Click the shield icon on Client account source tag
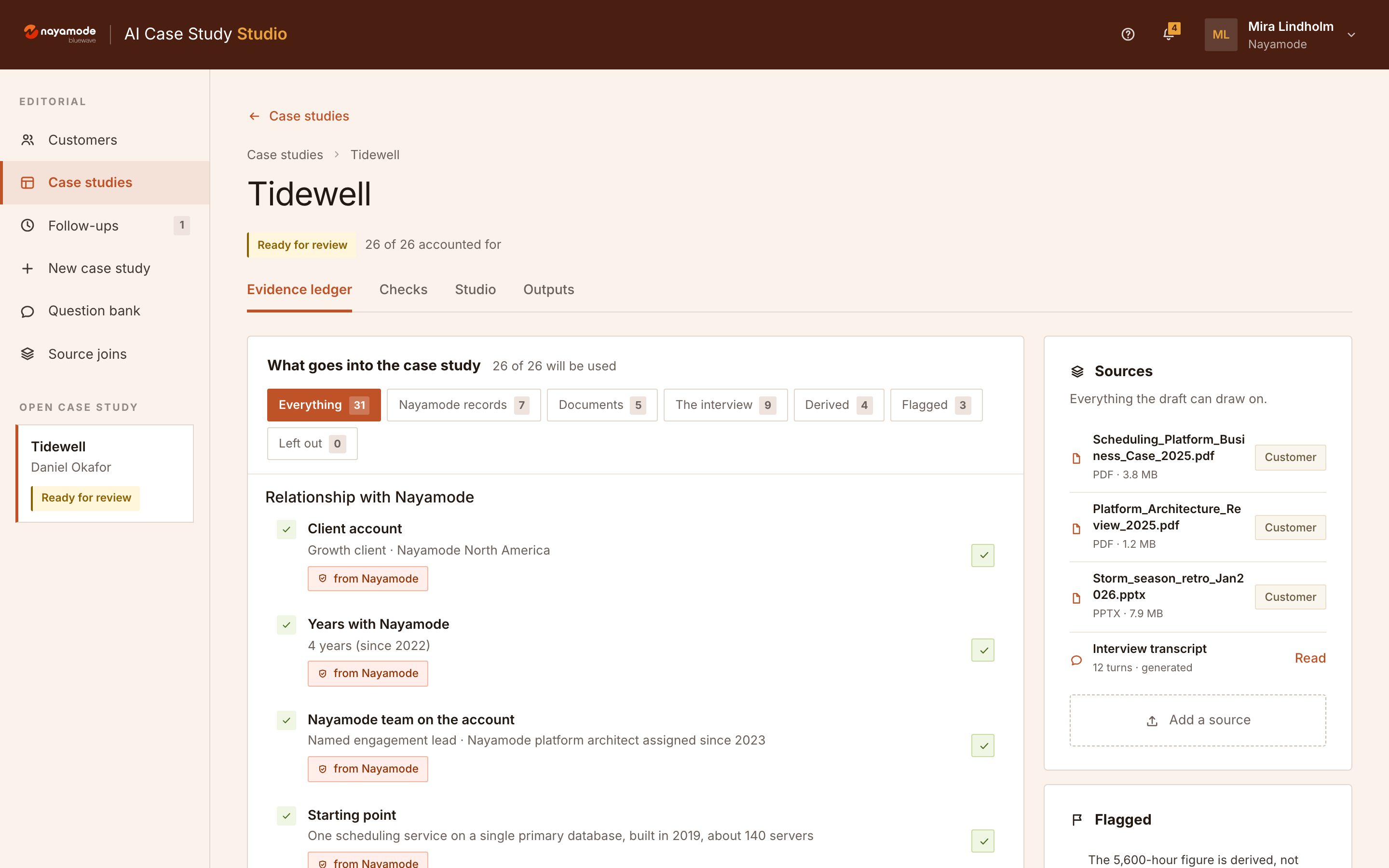 click(x=323, y=579)
